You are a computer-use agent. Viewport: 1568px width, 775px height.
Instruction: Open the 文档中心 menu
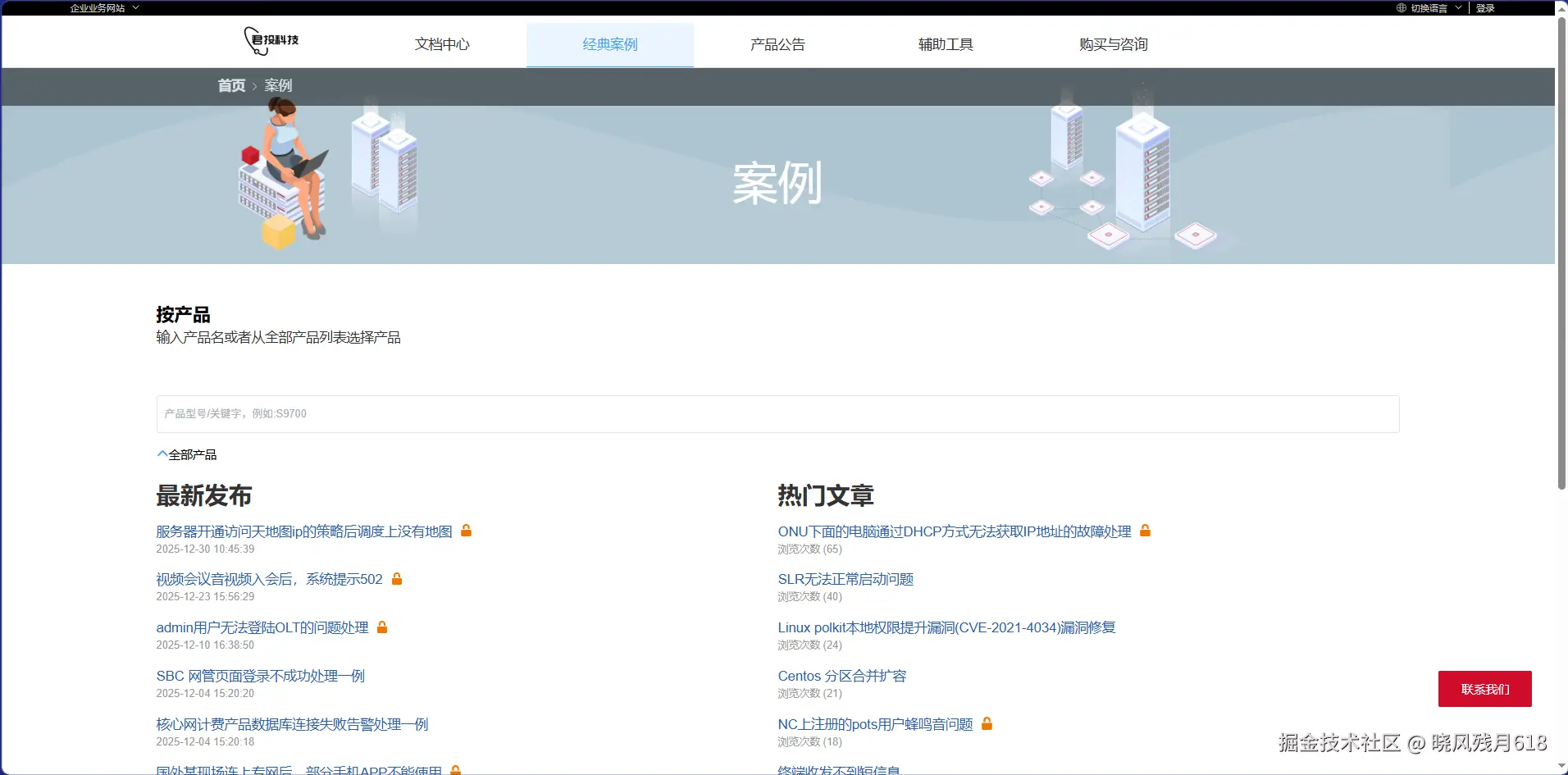[442, 44]
